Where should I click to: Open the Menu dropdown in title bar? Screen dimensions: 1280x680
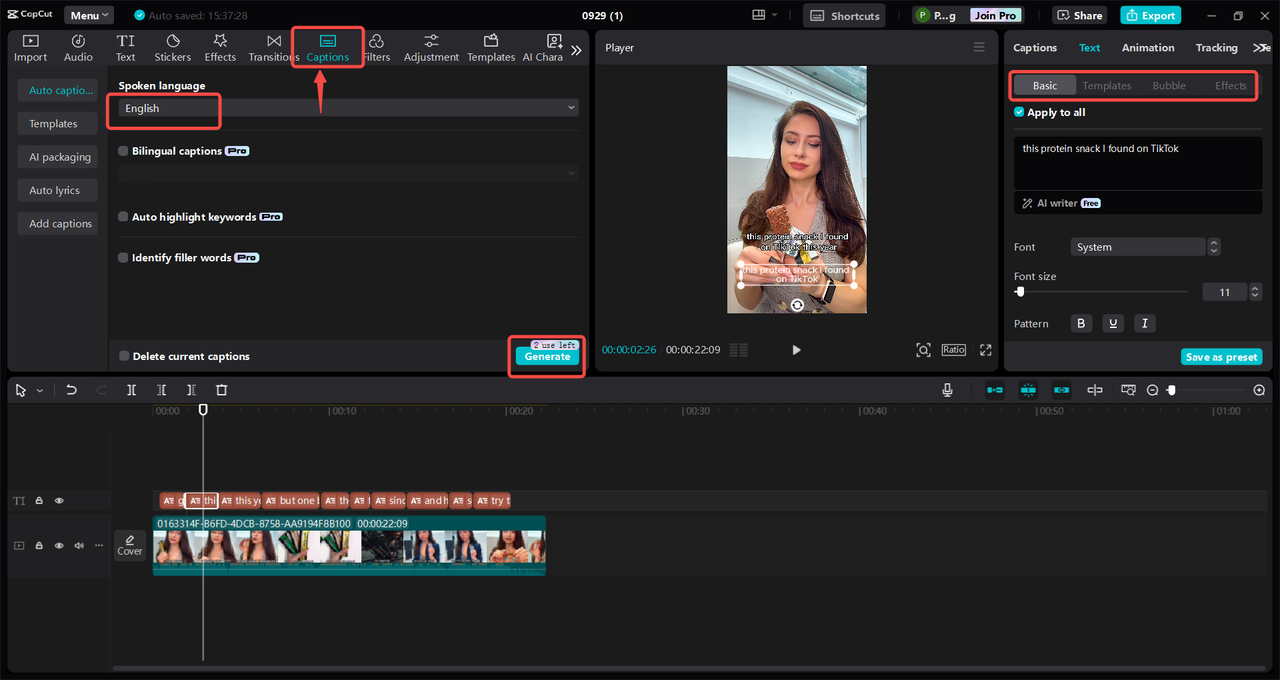(89, 15)
